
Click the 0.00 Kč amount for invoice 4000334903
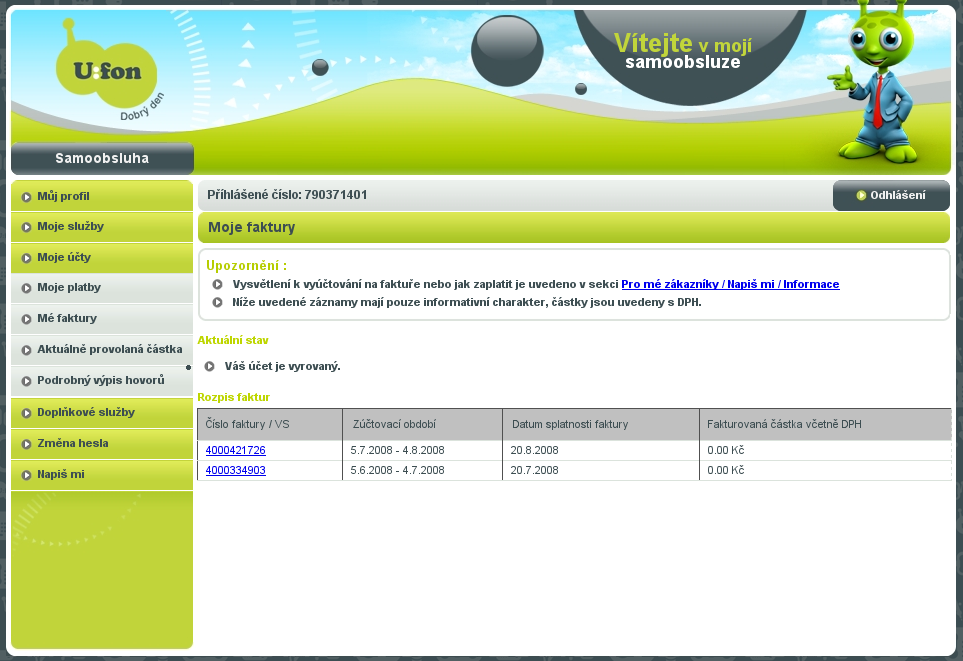[x=725, y=471]
